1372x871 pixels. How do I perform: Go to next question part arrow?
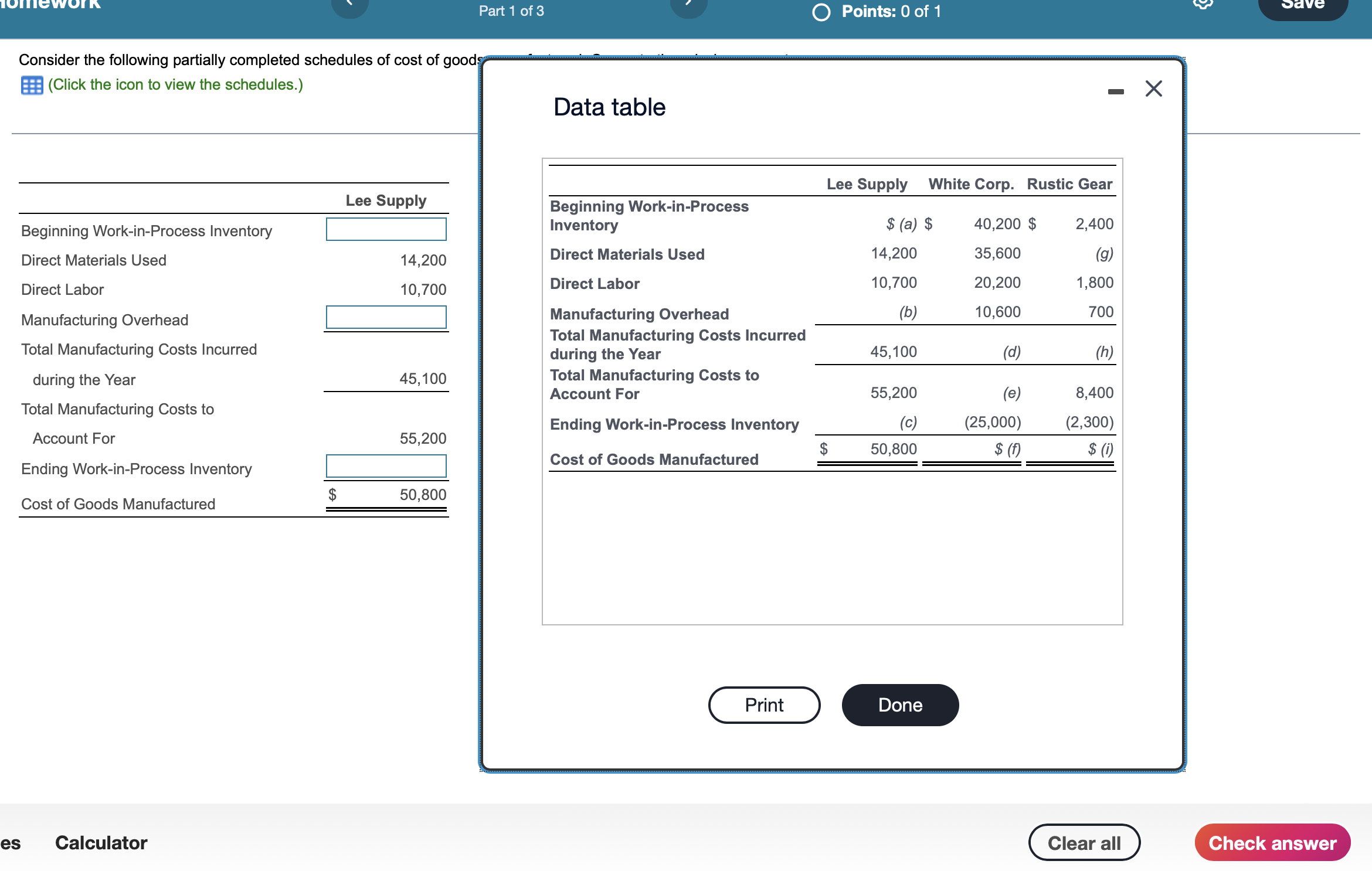click(688, 6)
